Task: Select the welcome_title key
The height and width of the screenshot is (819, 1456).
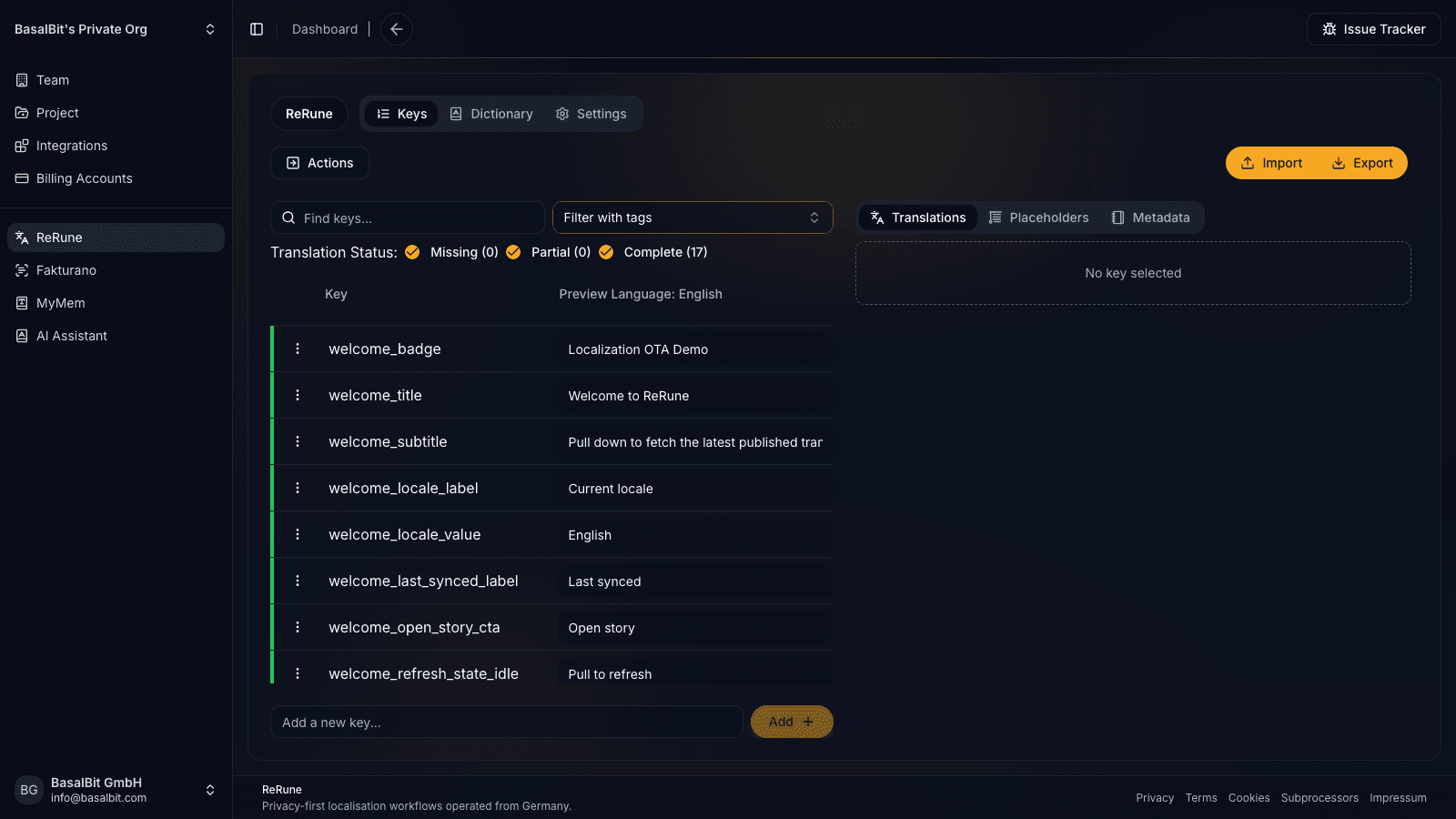Action: (375, 395)
